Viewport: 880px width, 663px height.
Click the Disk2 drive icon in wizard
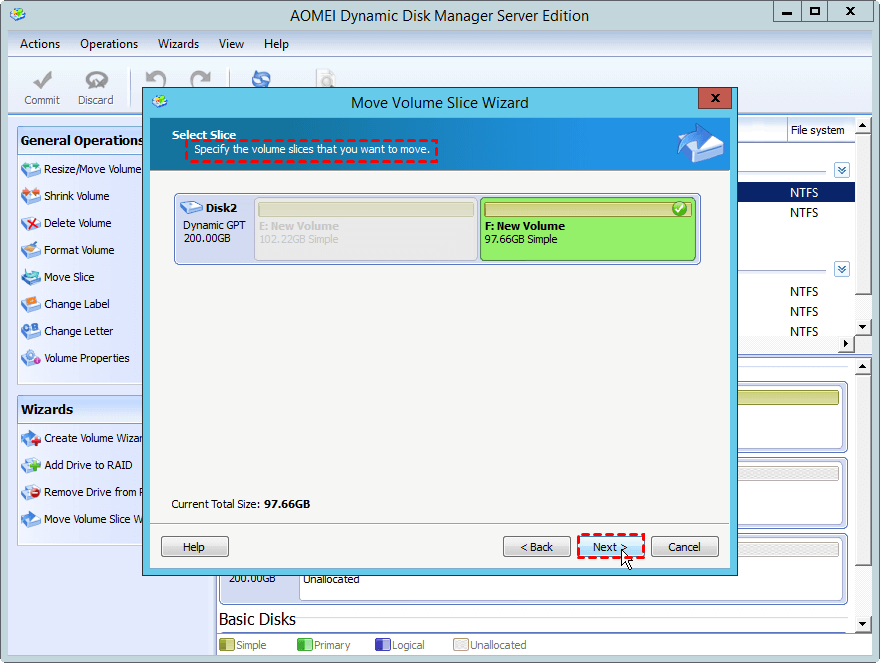(x=191, y=207)
